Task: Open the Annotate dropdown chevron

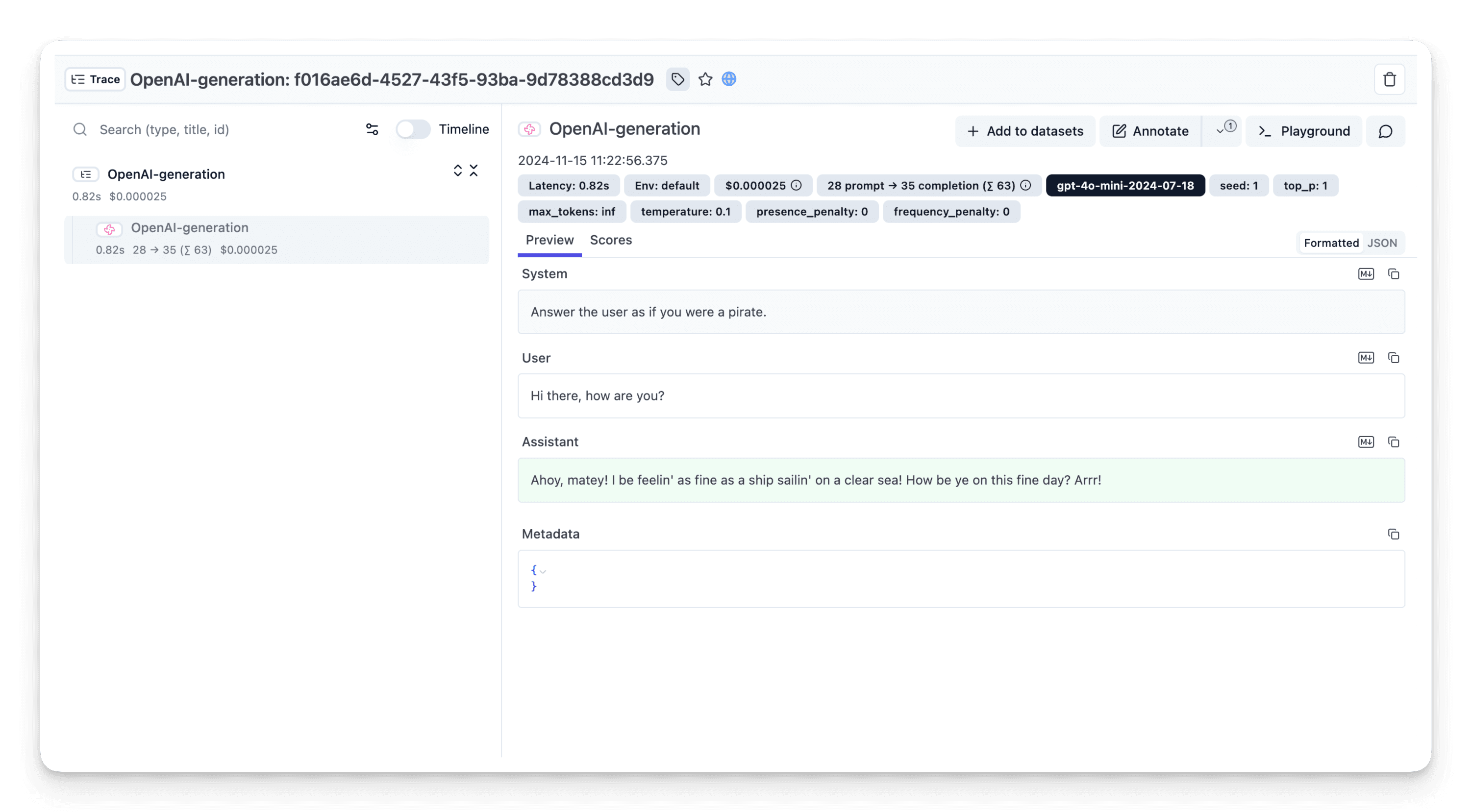Action: coord(1221,131)
